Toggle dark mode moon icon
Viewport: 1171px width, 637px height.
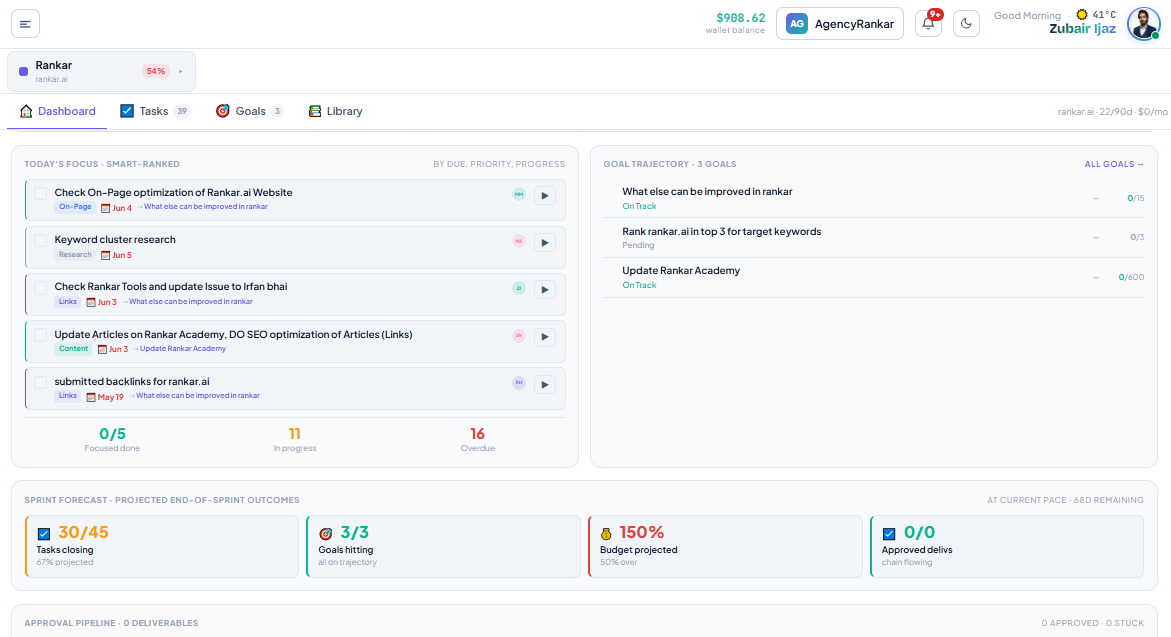point(966,24)
